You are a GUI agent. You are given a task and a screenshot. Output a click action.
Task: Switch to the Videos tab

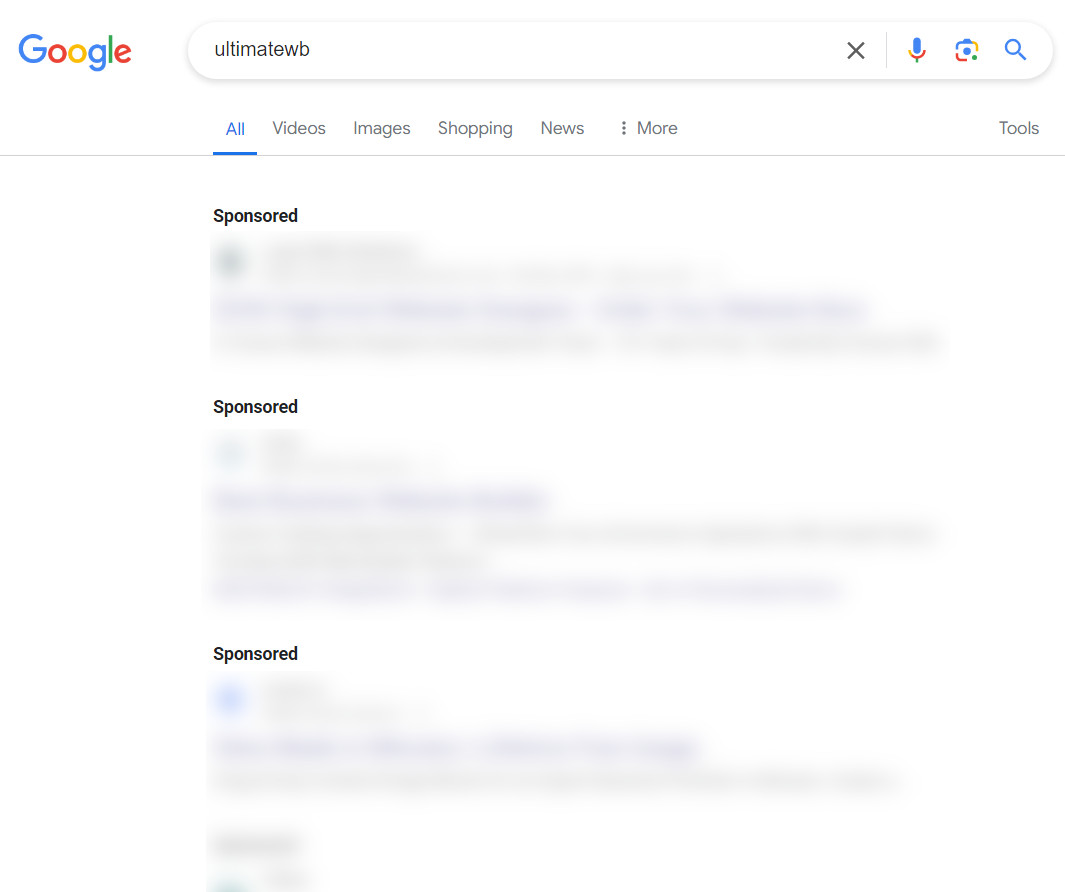click(299, 128)
